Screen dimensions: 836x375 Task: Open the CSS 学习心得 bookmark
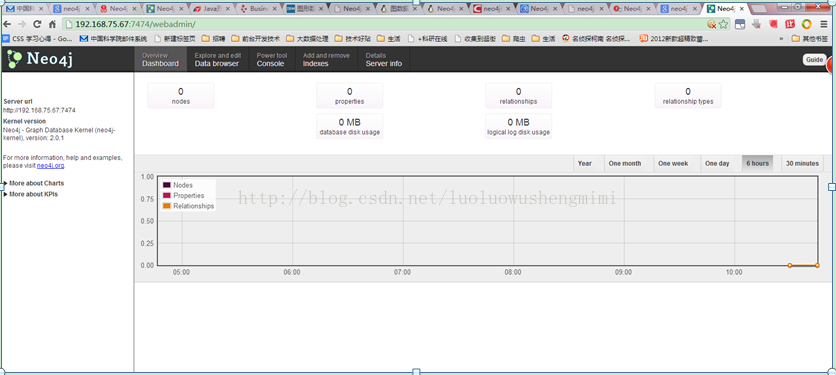38,38
